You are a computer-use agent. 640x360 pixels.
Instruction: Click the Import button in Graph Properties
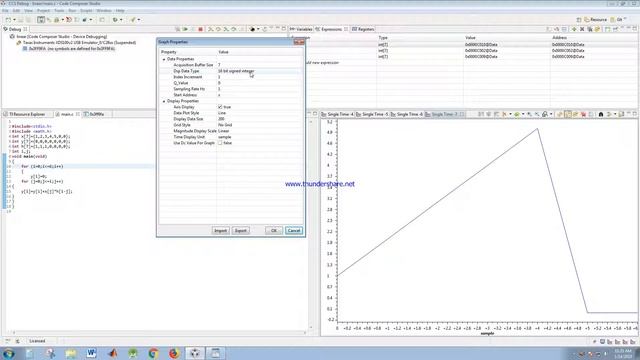220,231
